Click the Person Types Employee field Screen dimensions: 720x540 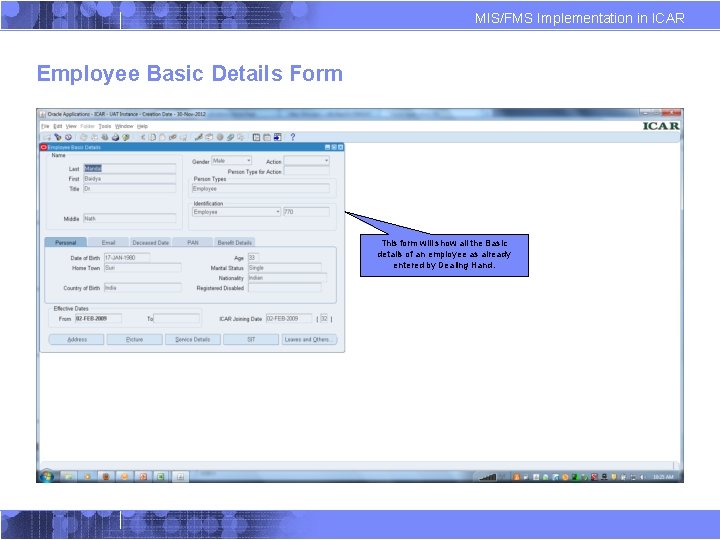260,188
